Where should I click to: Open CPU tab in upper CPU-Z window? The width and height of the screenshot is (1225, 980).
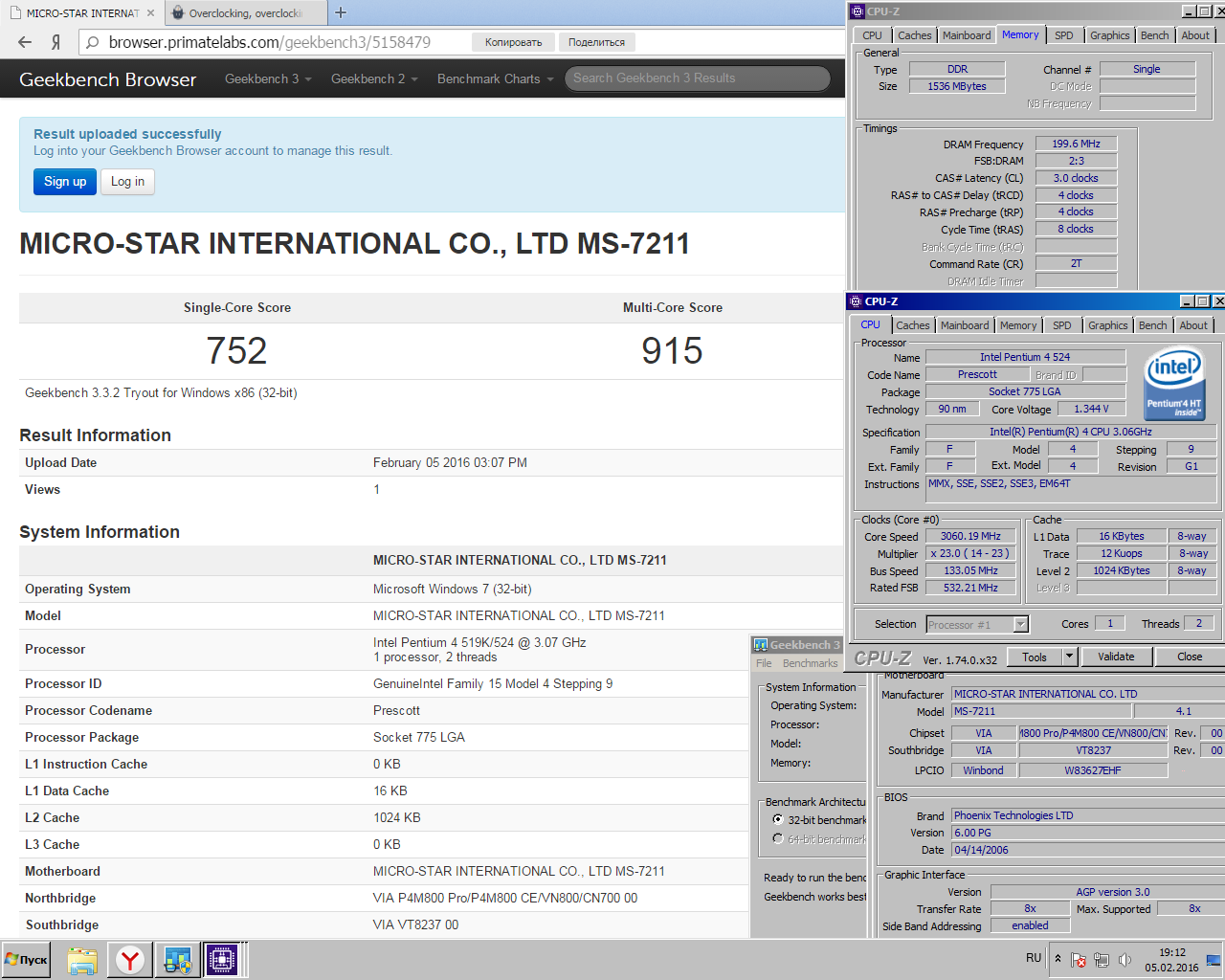click(872, 35)
